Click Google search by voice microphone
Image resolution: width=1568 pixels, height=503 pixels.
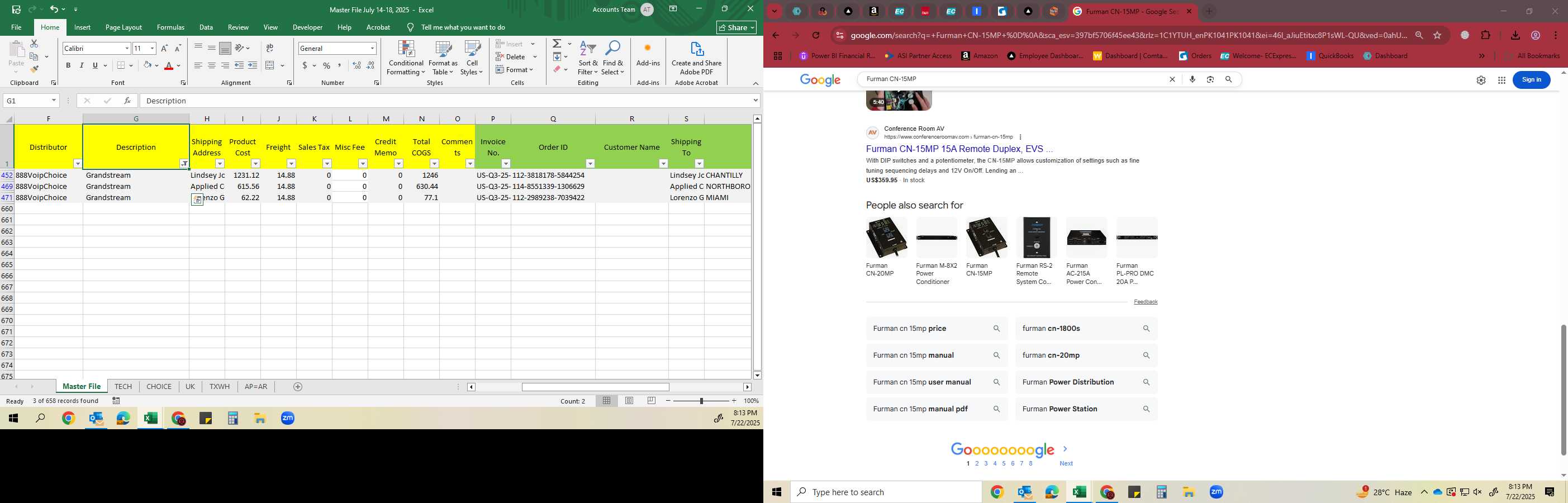[x=1192, y=79]
